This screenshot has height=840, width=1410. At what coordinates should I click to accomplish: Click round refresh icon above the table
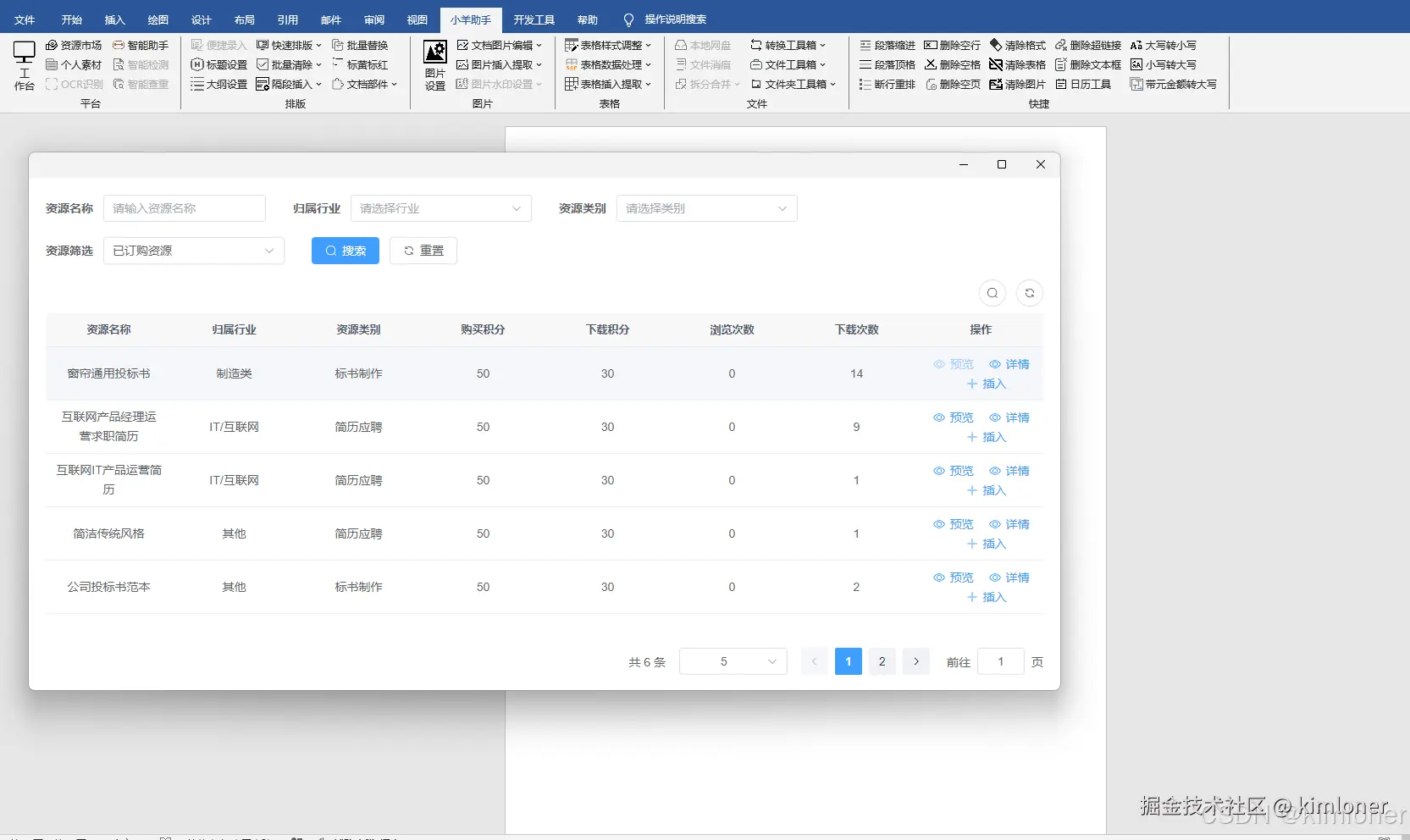(1030, 293)
